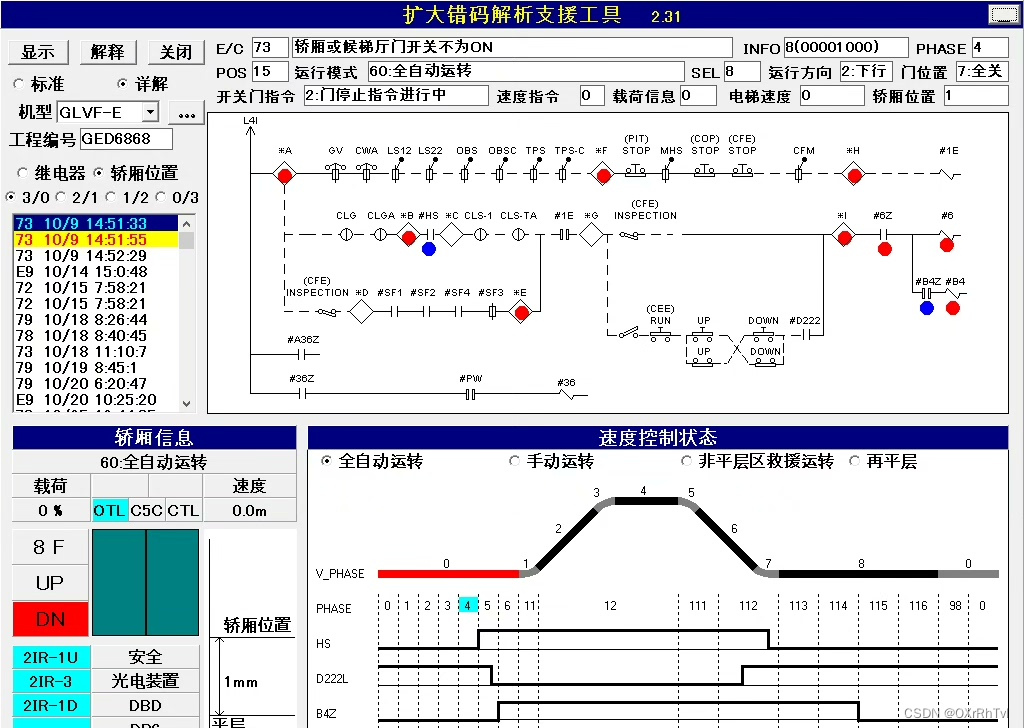
Task: Click the *H red diamond node
Action: point(854,174)
